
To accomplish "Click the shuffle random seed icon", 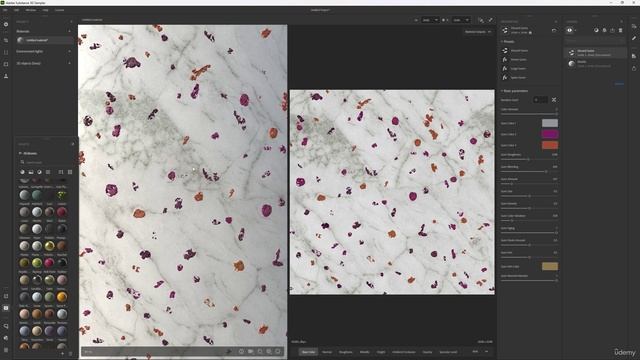I will tap(554, 100).
